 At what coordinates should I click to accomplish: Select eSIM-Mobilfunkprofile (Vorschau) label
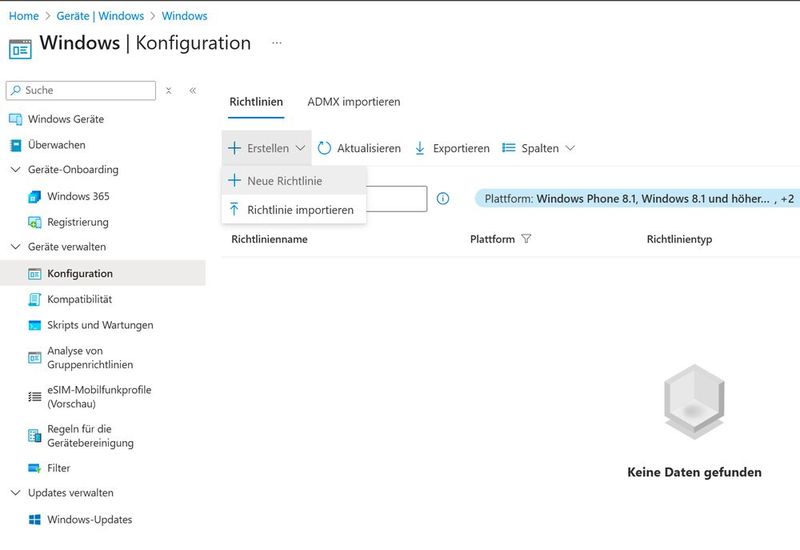pyautogui.click(x=99, y=396)
